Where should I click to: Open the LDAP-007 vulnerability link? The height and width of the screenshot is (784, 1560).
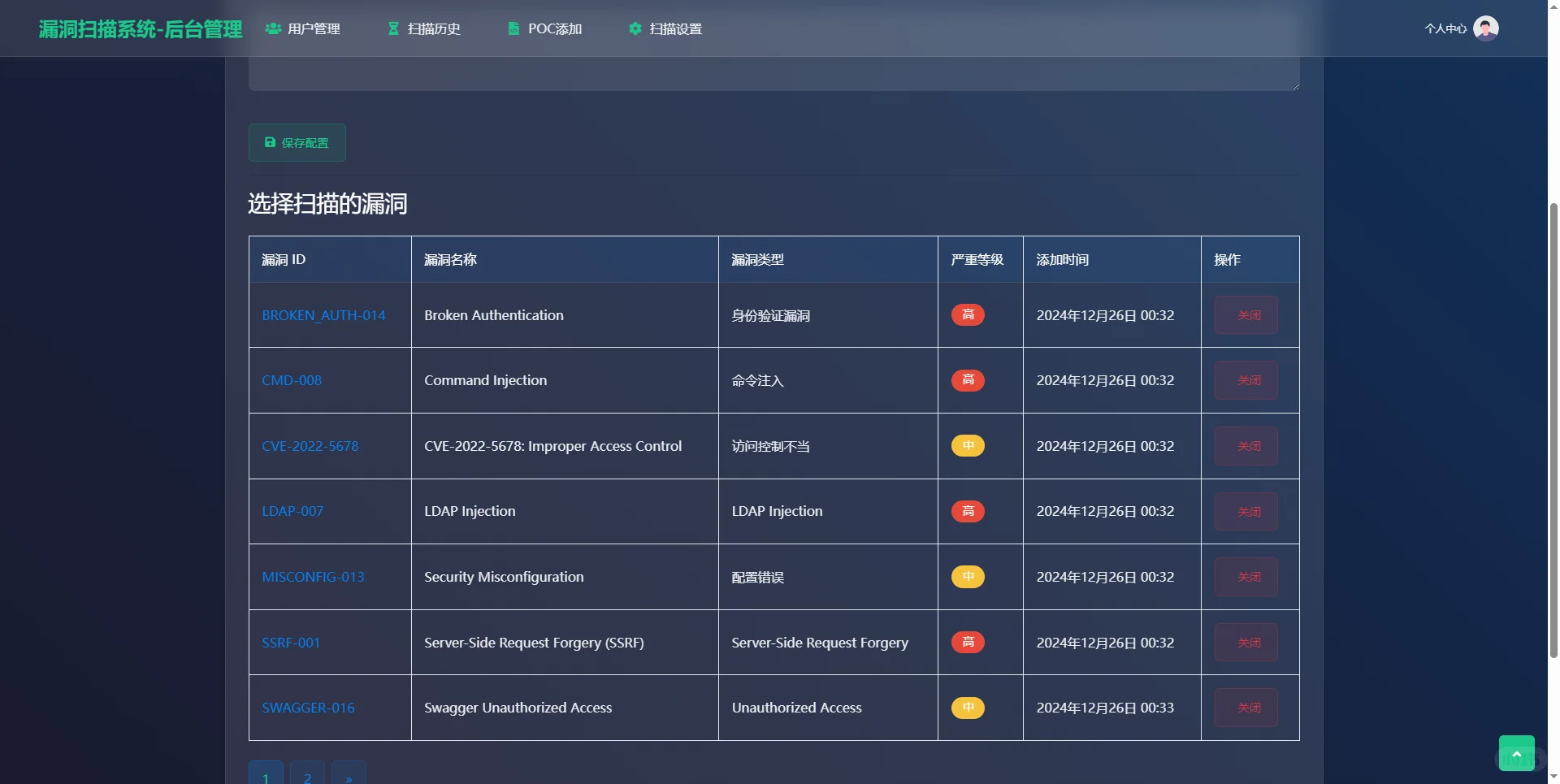pyautogui.click(x=292, y=511)
